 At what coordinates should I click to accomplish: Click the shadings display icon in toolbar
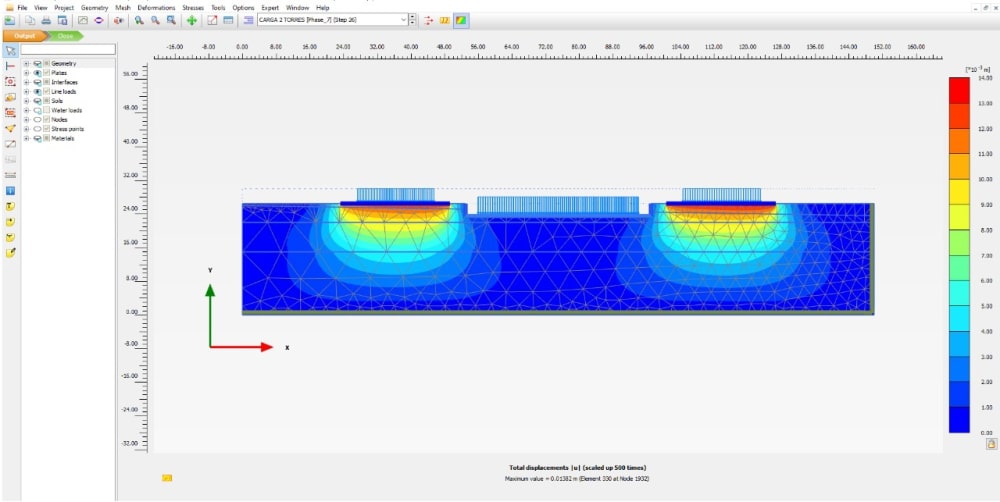(461, 20)
